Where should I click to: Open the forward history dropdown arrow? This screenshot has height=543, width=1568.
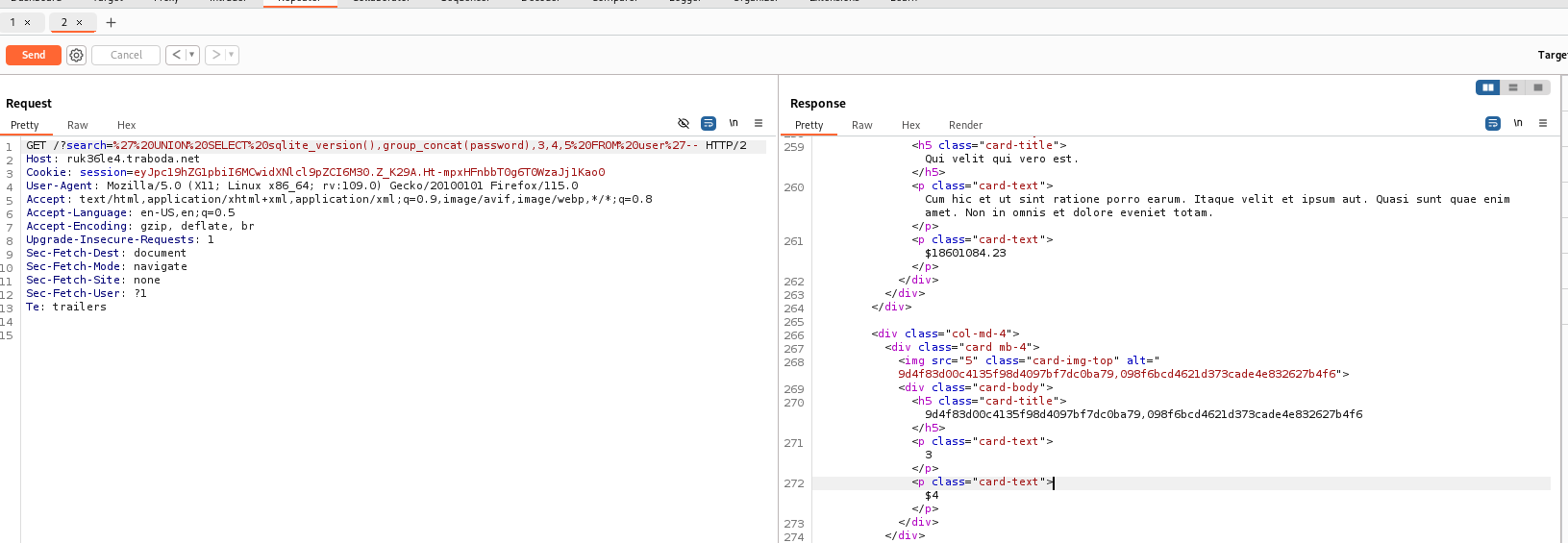click(232, 55)
